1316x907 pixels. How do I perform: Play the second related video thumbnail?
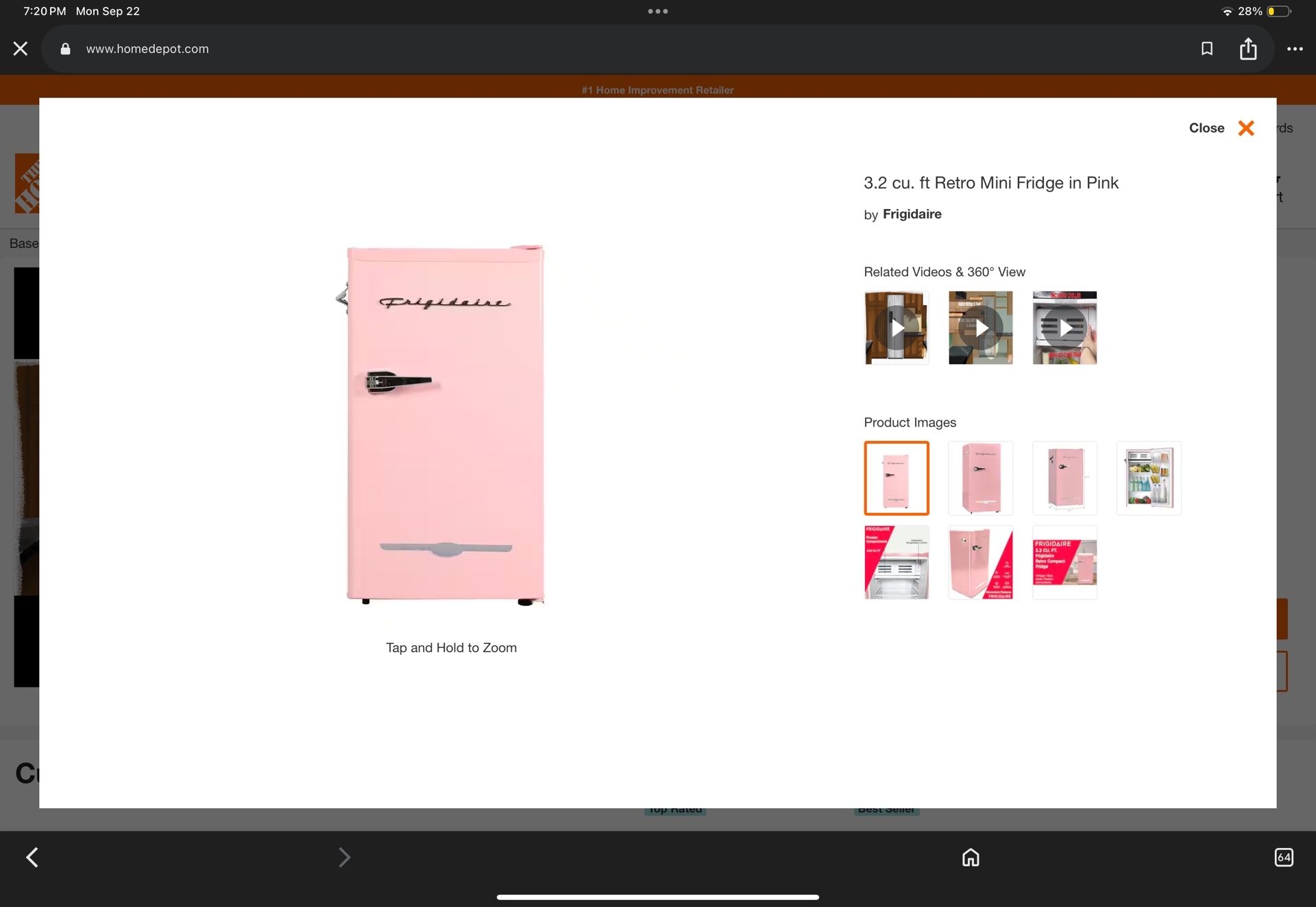[x=981, y=328]
